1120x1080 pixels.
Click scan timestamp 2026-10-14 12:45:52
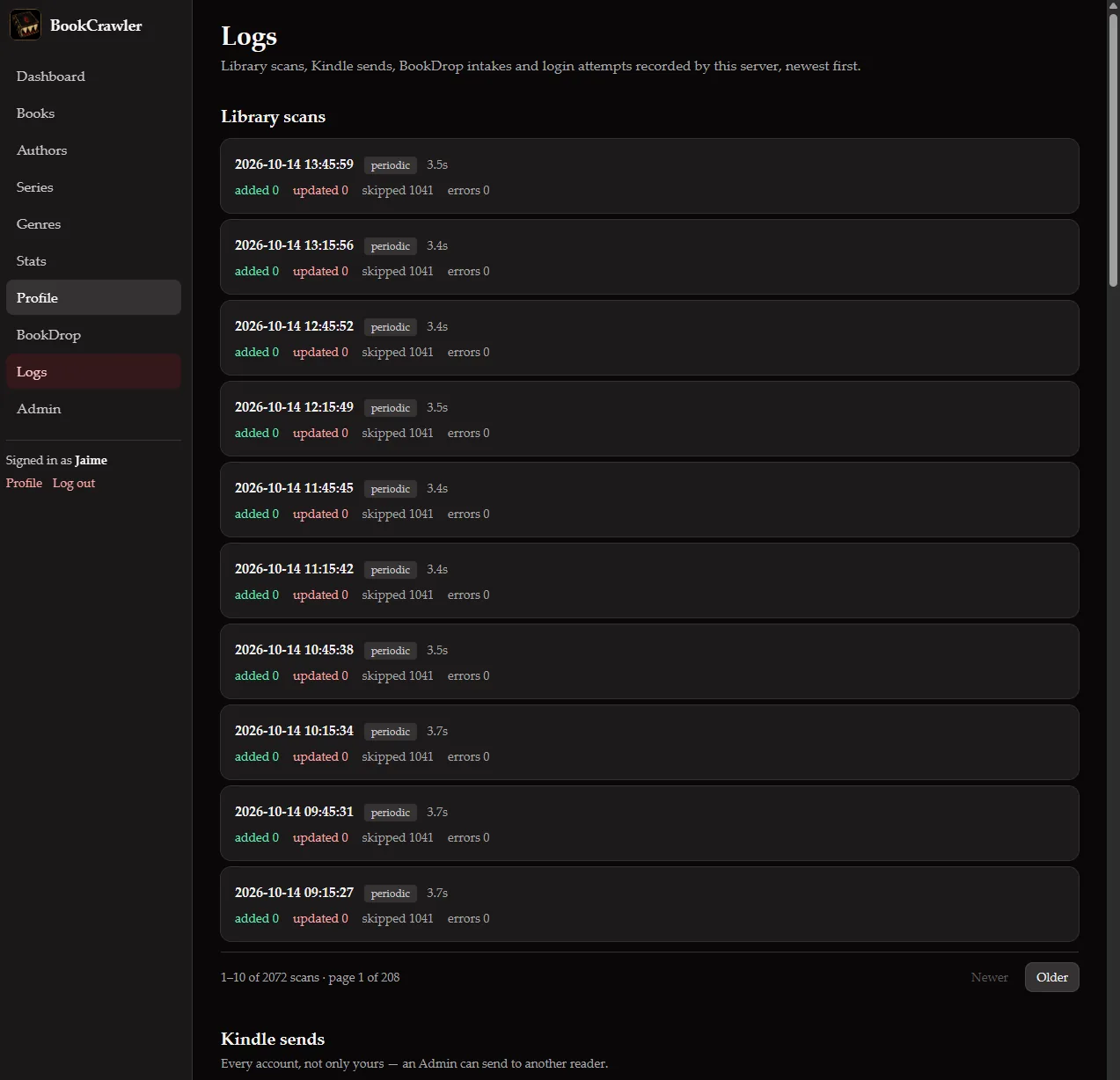click(x=294, y=326)
